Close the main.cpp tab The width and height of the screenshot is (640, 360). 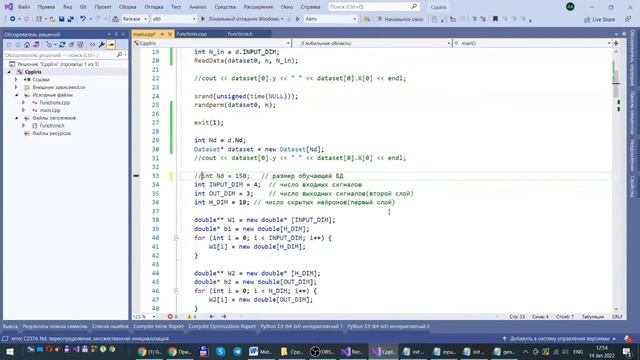coord(170,34)
